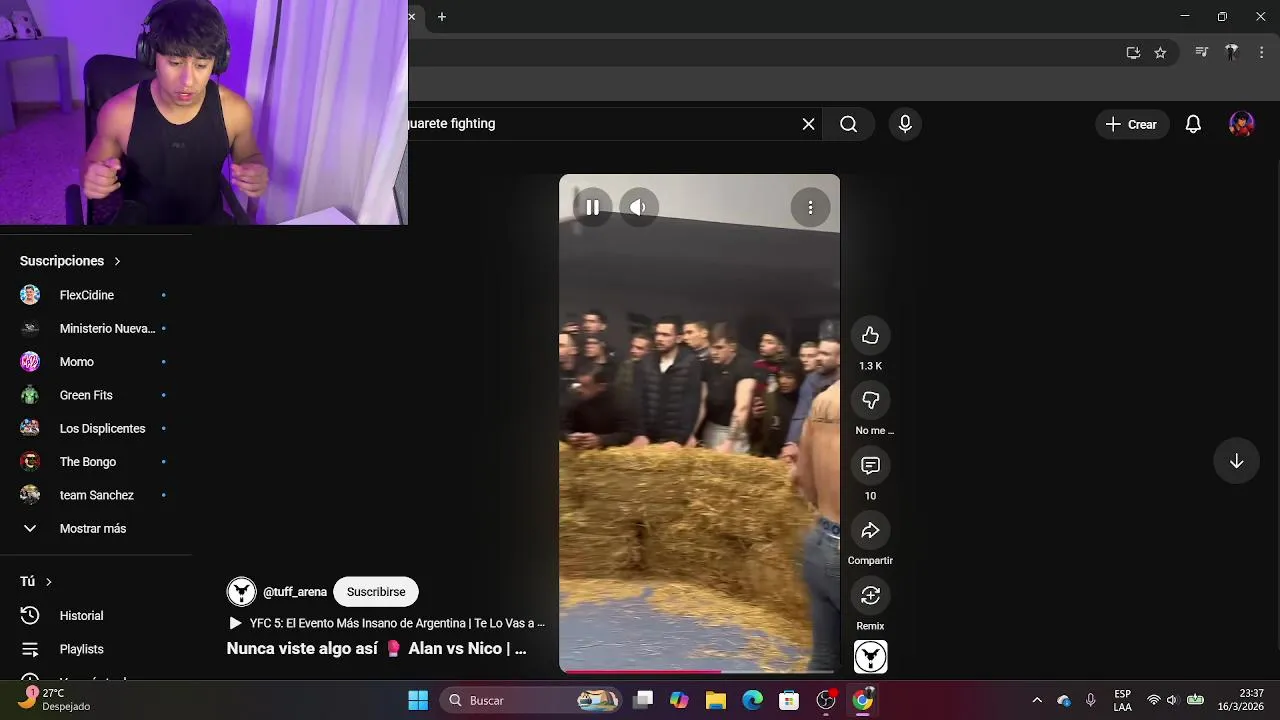Open a new browser tab with plus

442,16
